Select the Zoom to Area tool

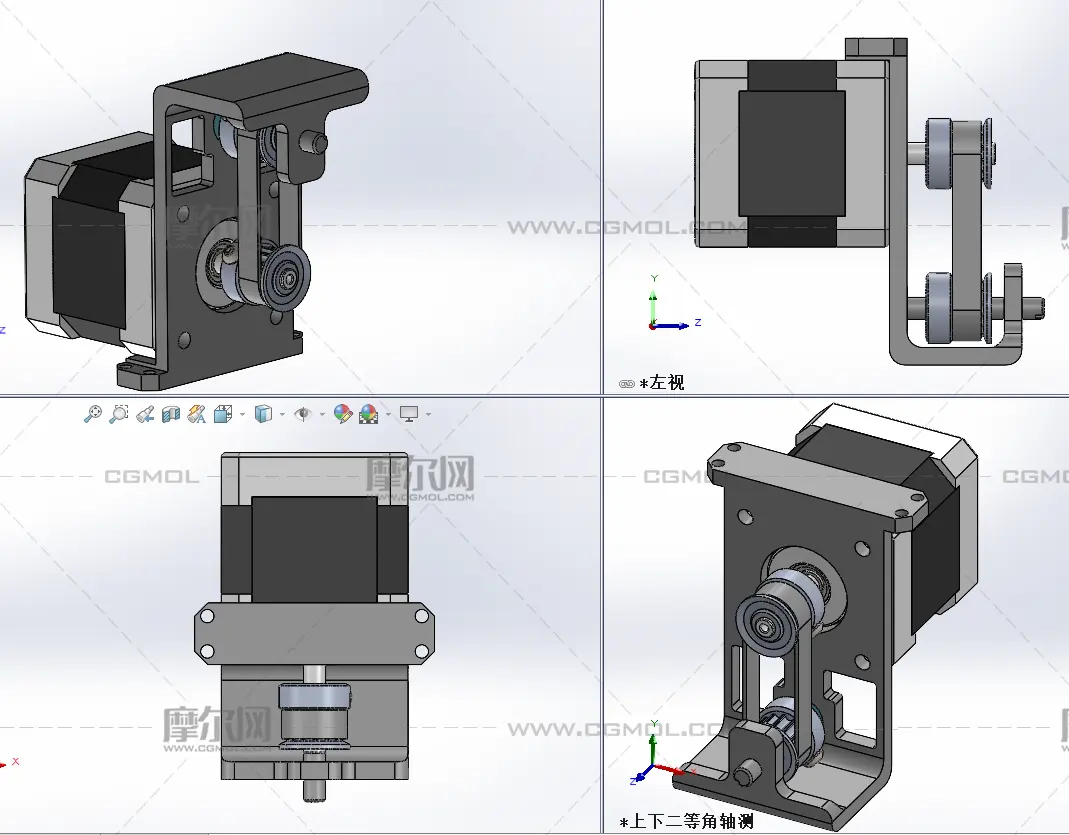119,413
